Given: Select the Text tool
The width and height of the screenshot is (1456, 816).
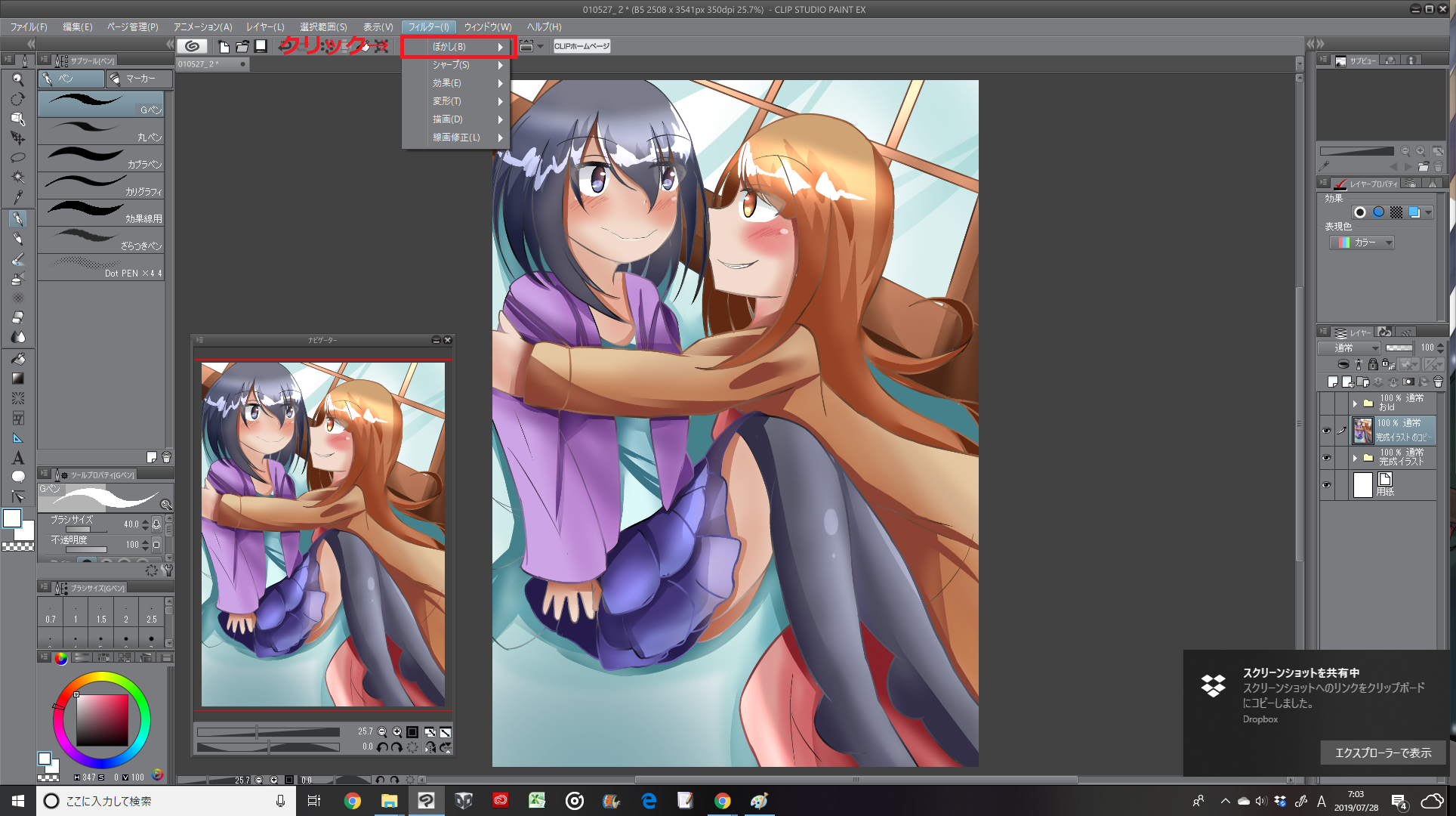Looking at the screenshot, I should click(x=18, y=458).
